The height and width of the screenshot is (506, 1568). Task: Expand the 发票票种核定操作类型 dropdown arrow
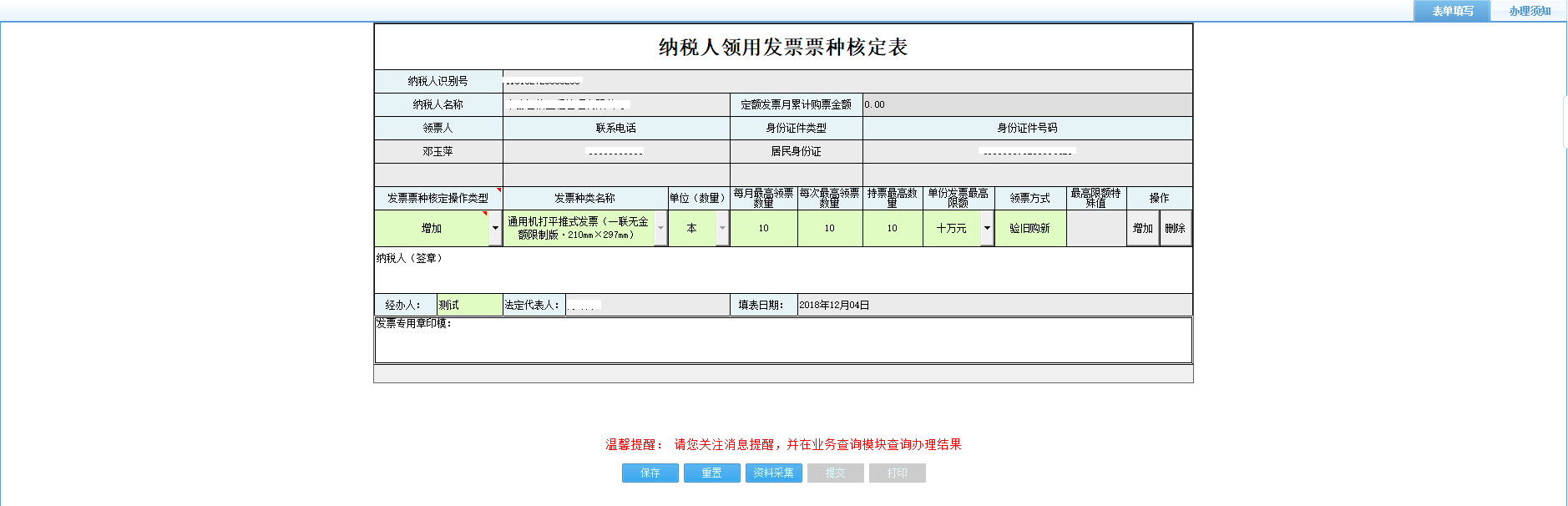click(x=495, y=228)
